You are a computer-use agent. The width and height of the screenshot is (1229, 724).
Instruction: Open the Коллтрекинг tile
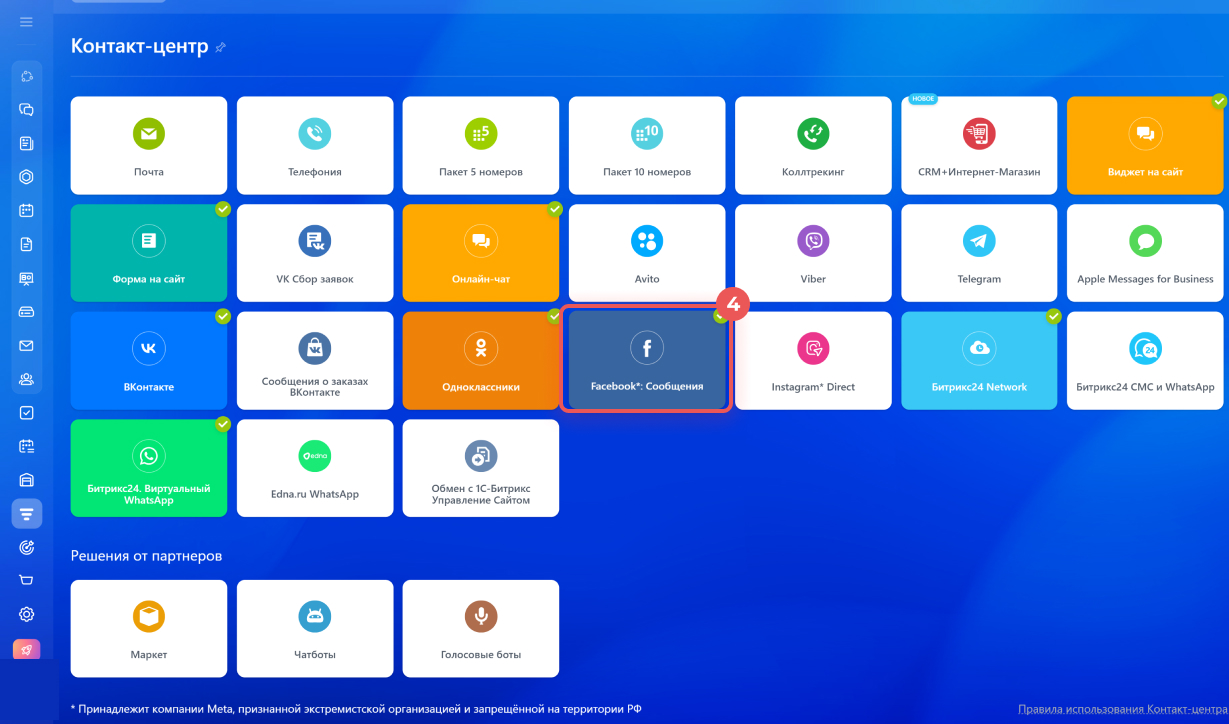(x=812, y=145)
